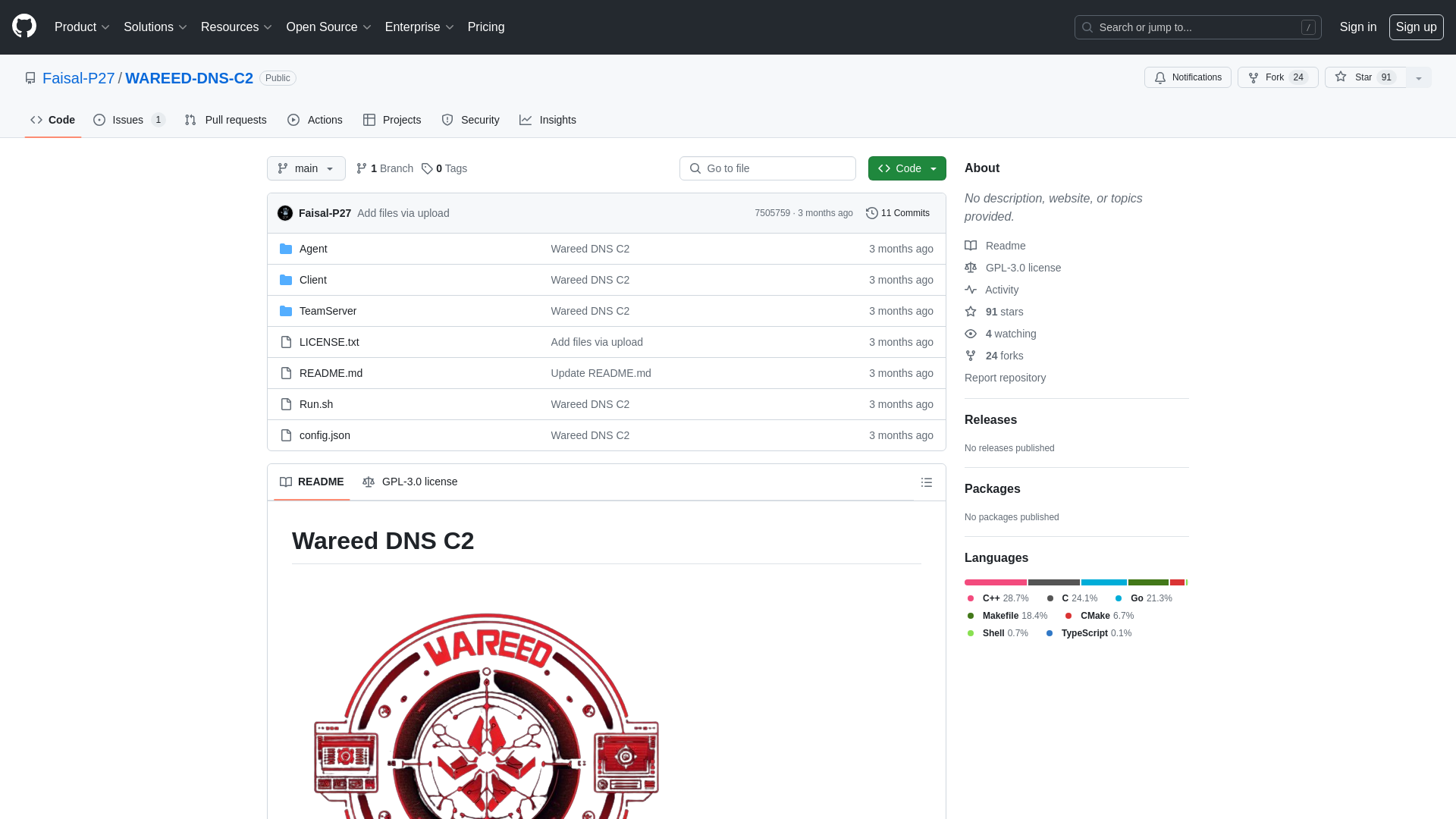Click the star icon beside 91 stars
The height and width of the screenshot is (819, 1456).
coord(971,312)
